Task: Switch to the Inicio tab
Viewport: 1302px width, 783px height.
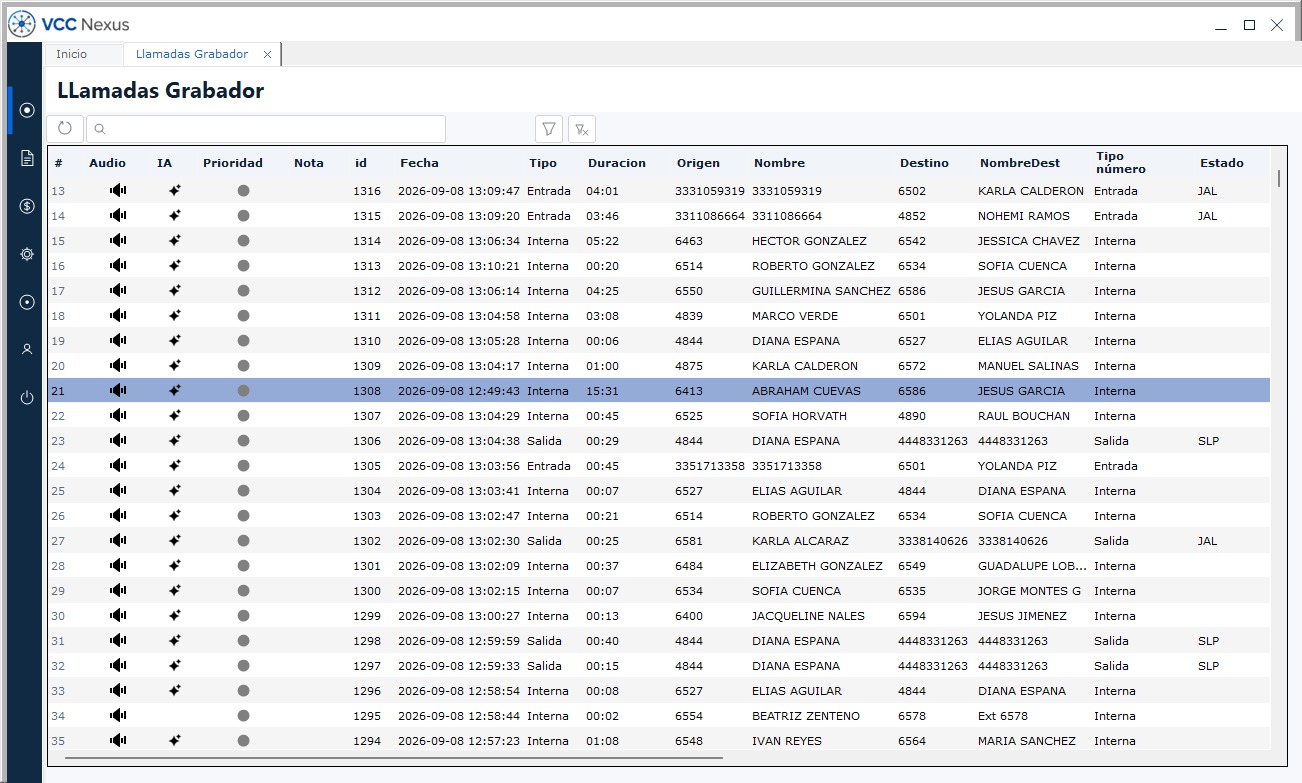Action: [71, 54]
